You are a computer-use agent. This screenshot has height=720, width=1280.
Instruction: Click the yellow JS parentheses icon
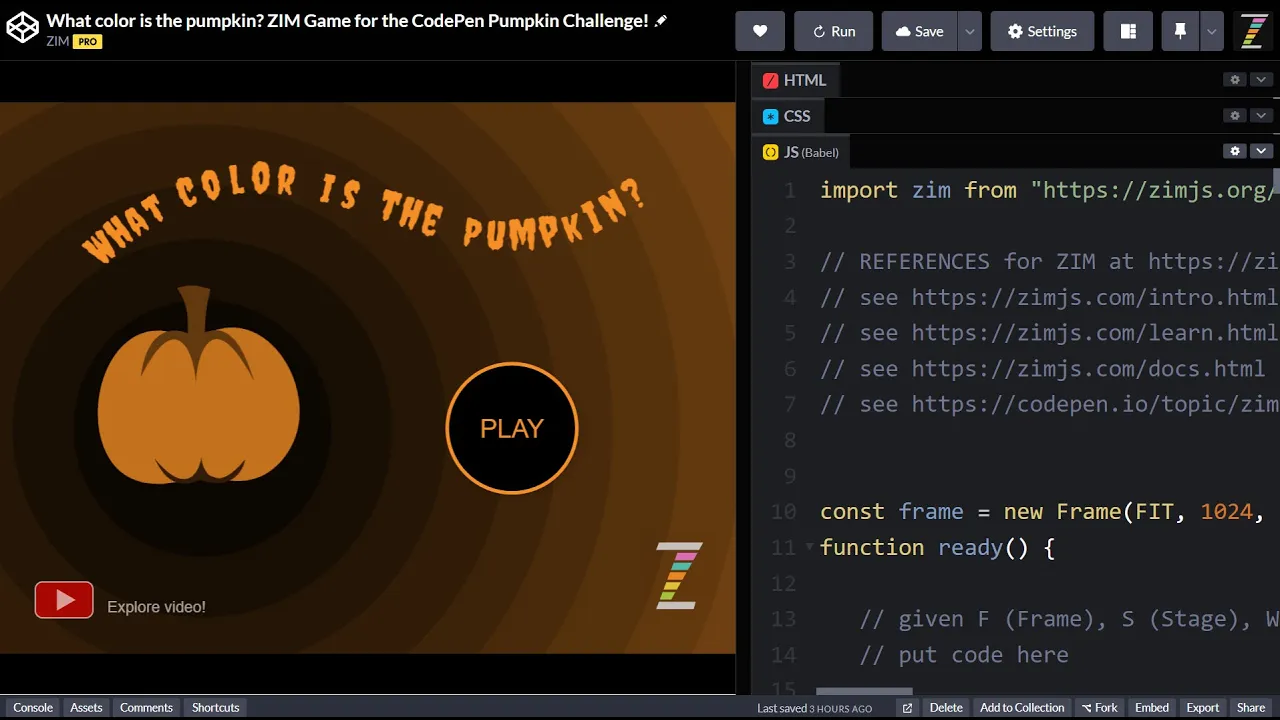tap(770, 152)
